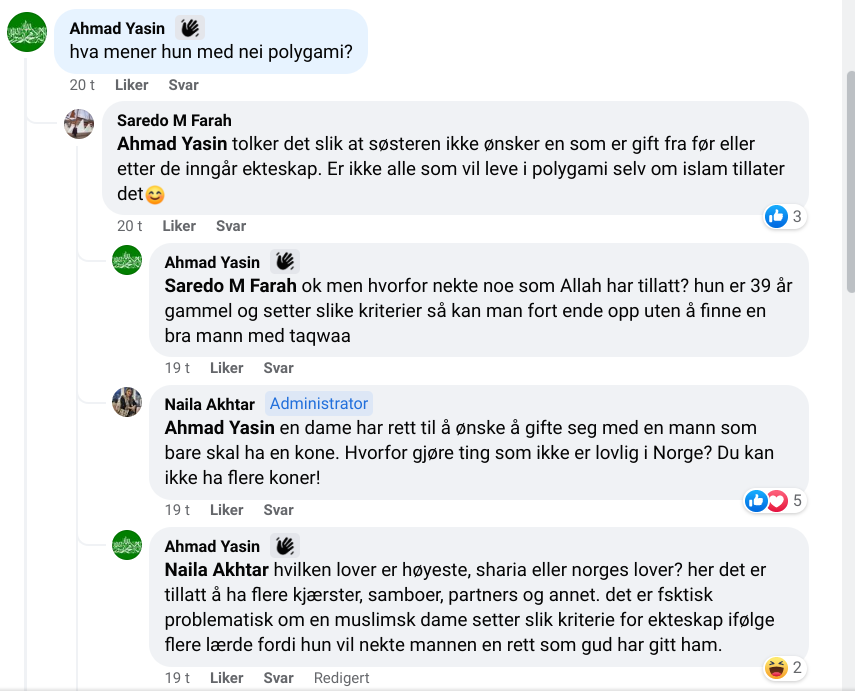Image resolution: width=855 pixels, height=693 pixels.
Task: Click Saredo M Farah's profile picture
Action: point(79,124)
